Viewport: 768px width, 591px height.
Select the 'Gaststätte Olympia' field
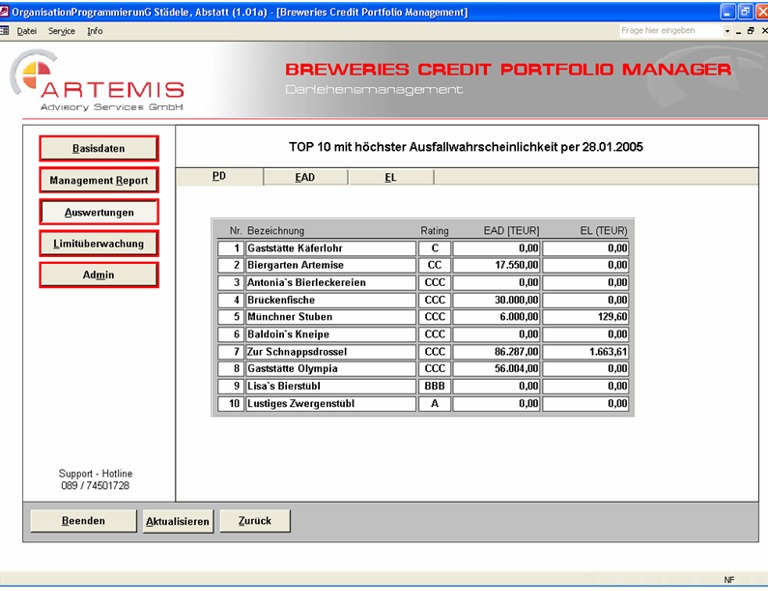click(331, 369)
